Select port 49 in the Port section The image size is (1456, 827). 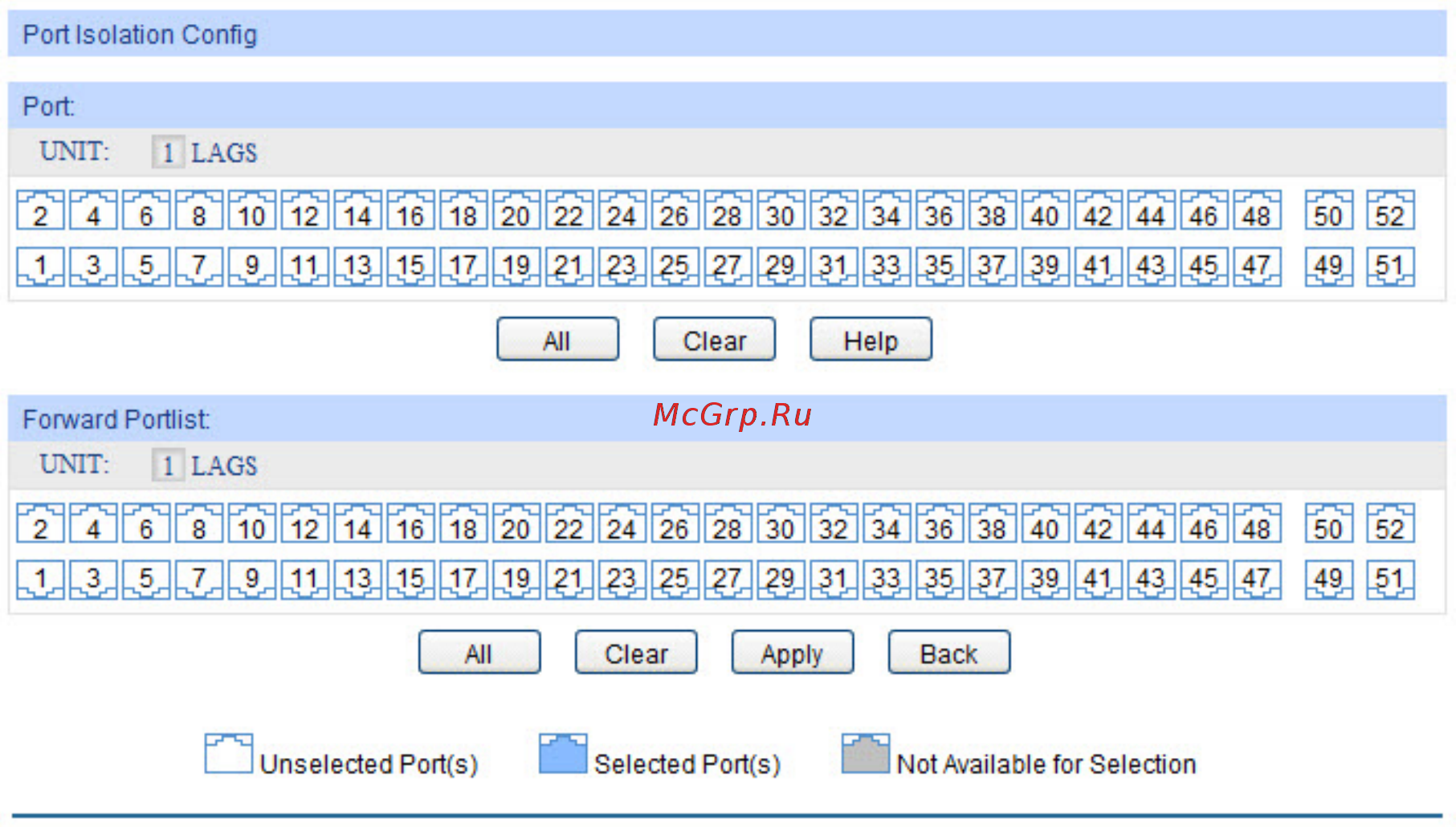pos(1329,267)
